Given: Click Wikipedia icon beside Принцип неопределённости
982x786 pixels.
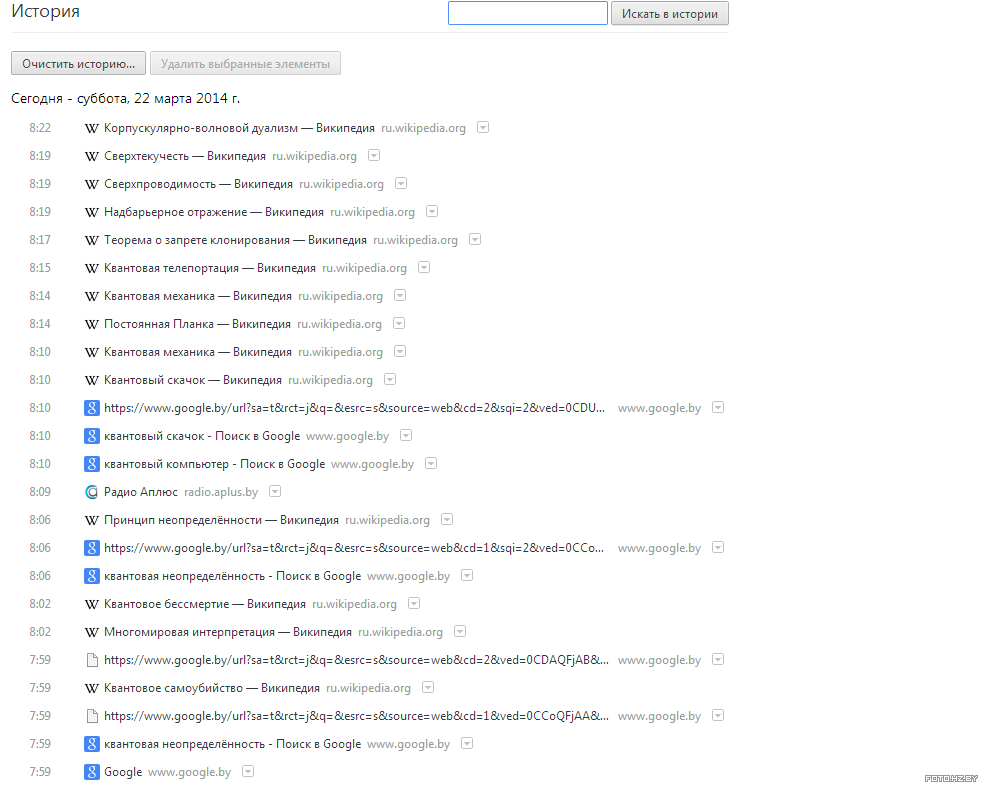Looking at the screenshot, I should pyautogui.click(x=91, y=520).
